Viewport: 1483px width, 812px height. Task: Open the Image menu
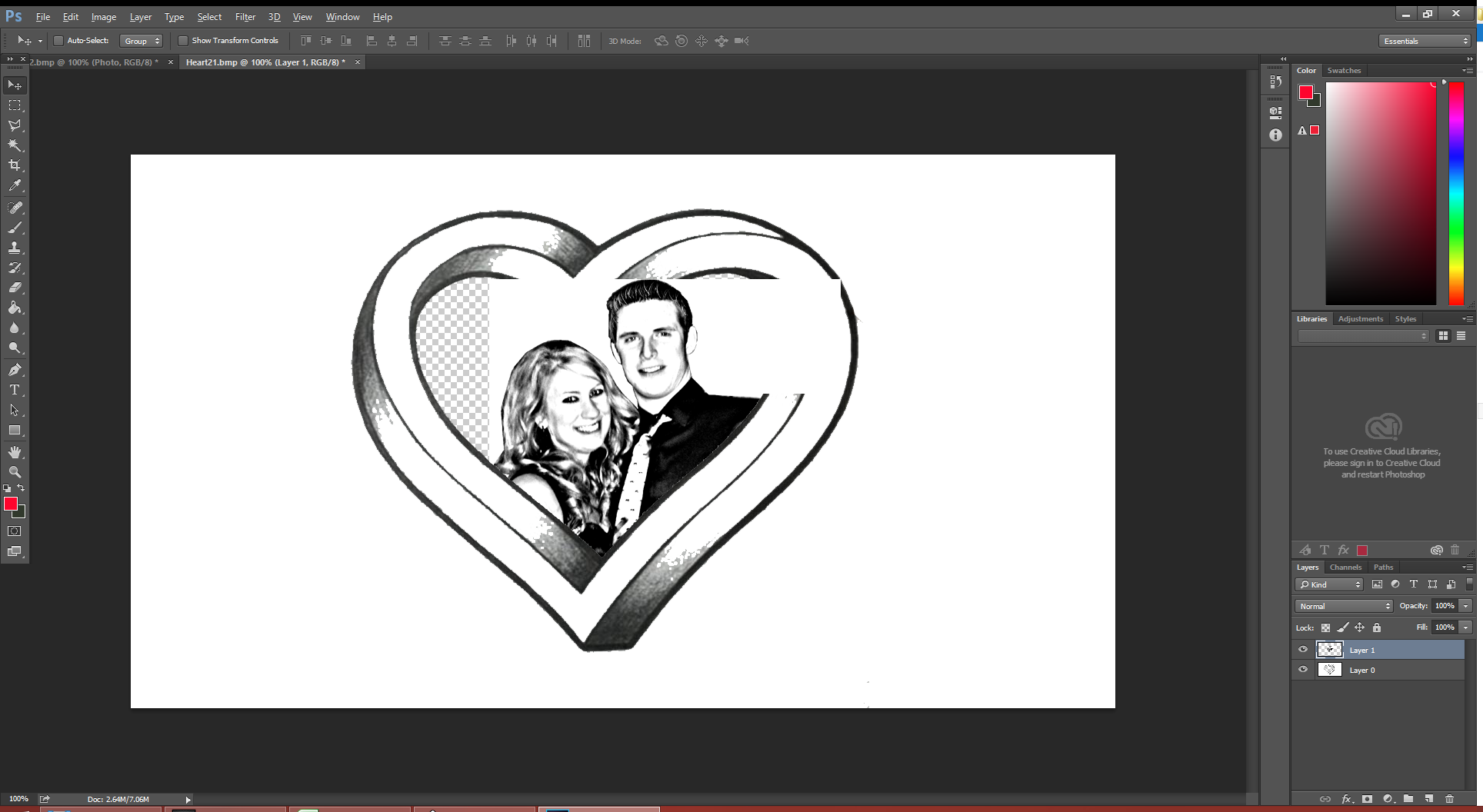click(x=104, y=17)
